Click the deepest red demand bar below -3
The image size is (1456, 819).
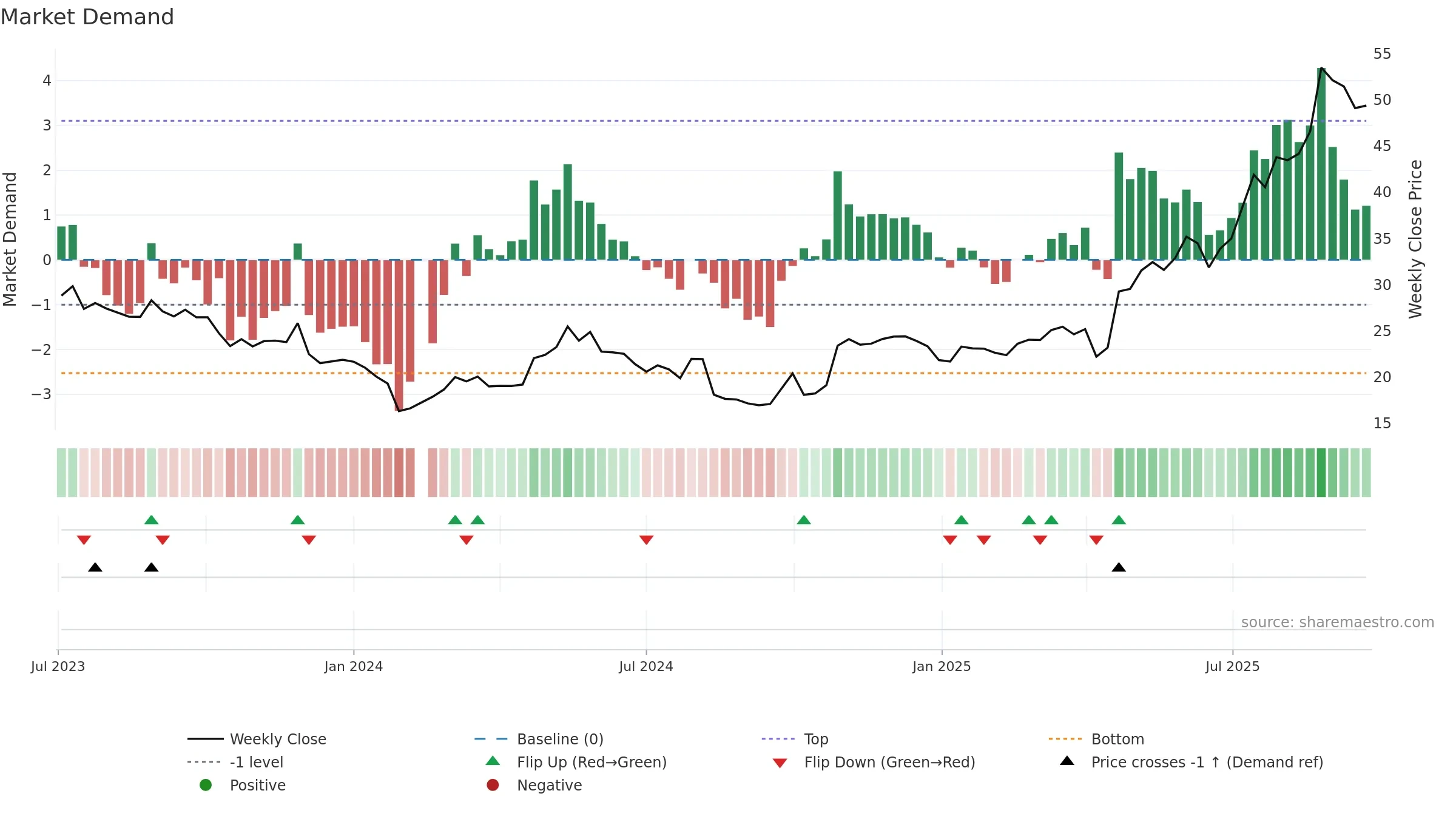pos(399,335)
